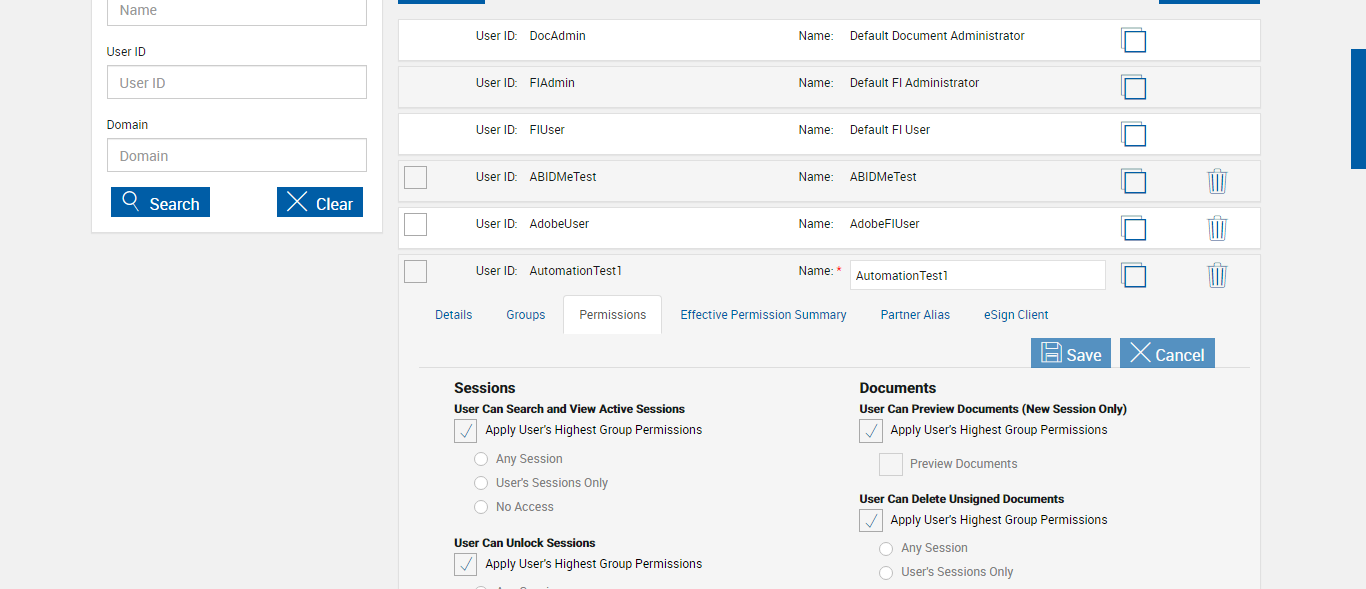The height and width of the screenshot is (589, 1366).
Task: Select the ABIDMeTest row checkbox
Action: [x=415, y=178]
